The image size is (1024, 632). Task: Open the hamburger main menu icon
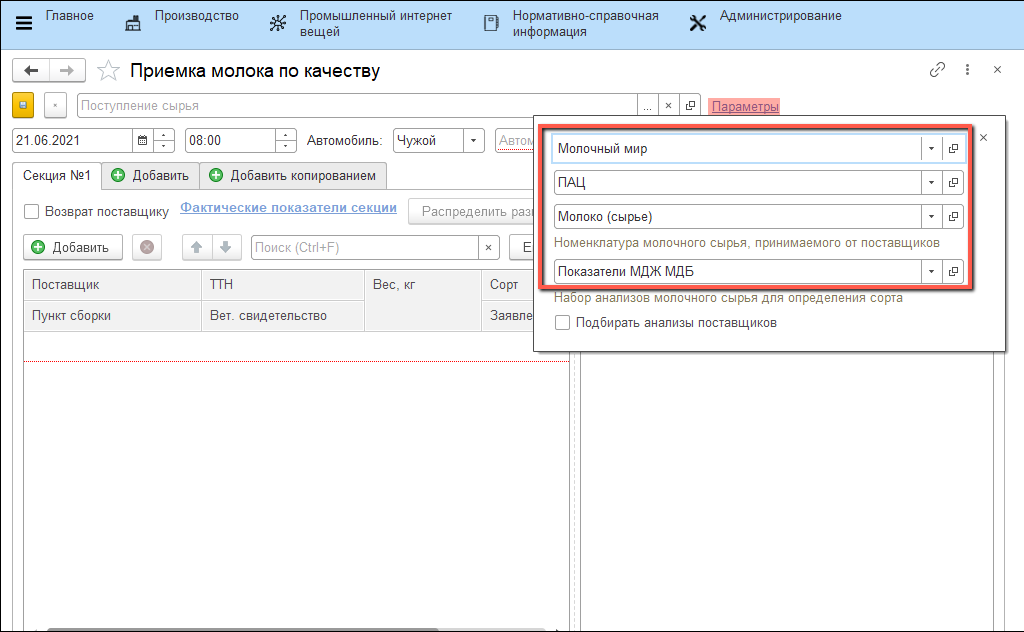click(x=24, y=24)
